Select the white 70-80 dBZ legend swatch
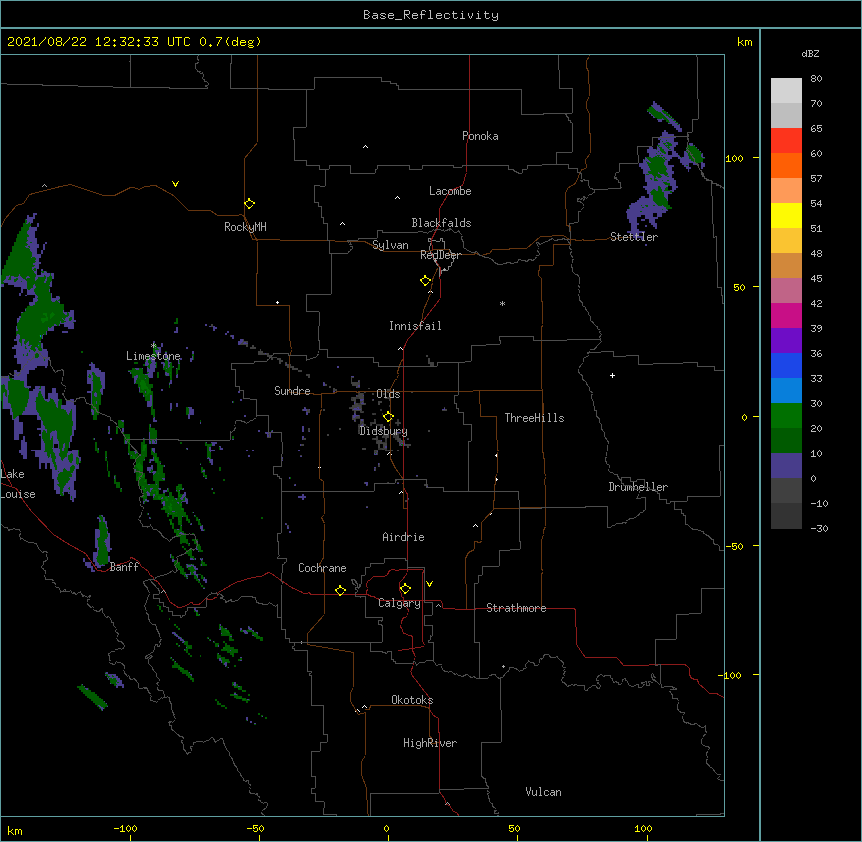The height and width of the screenshot is (842, 862). (786, 91)
